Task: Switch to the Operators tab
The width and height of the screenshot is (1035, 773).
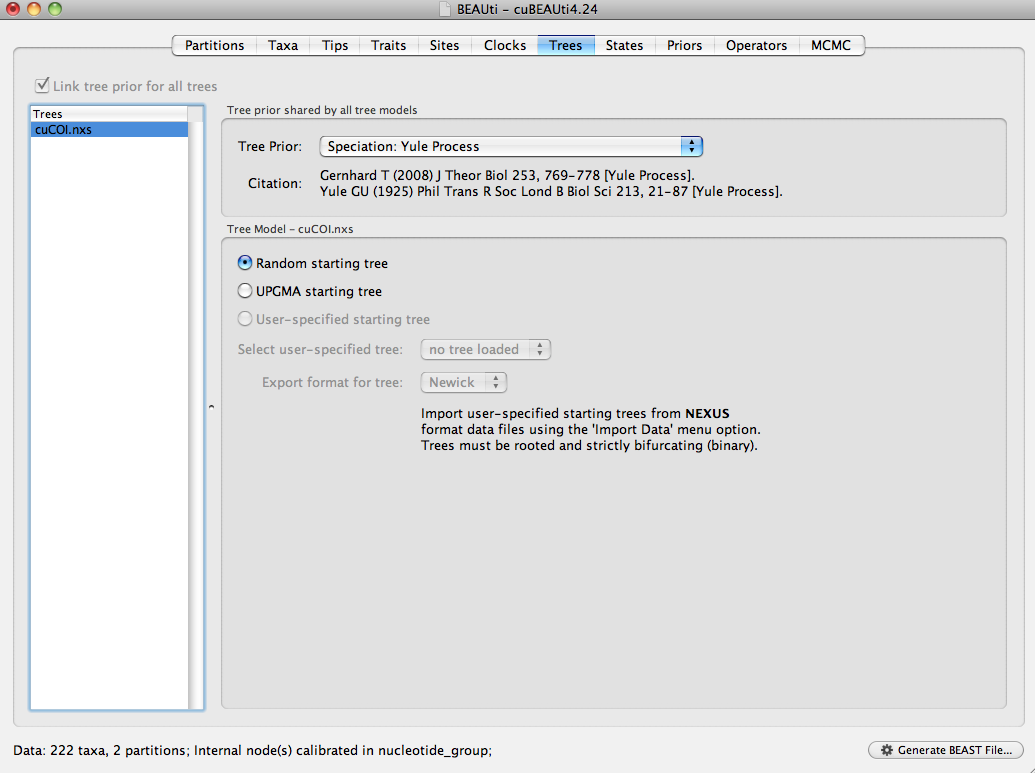Action: point(756,46)
